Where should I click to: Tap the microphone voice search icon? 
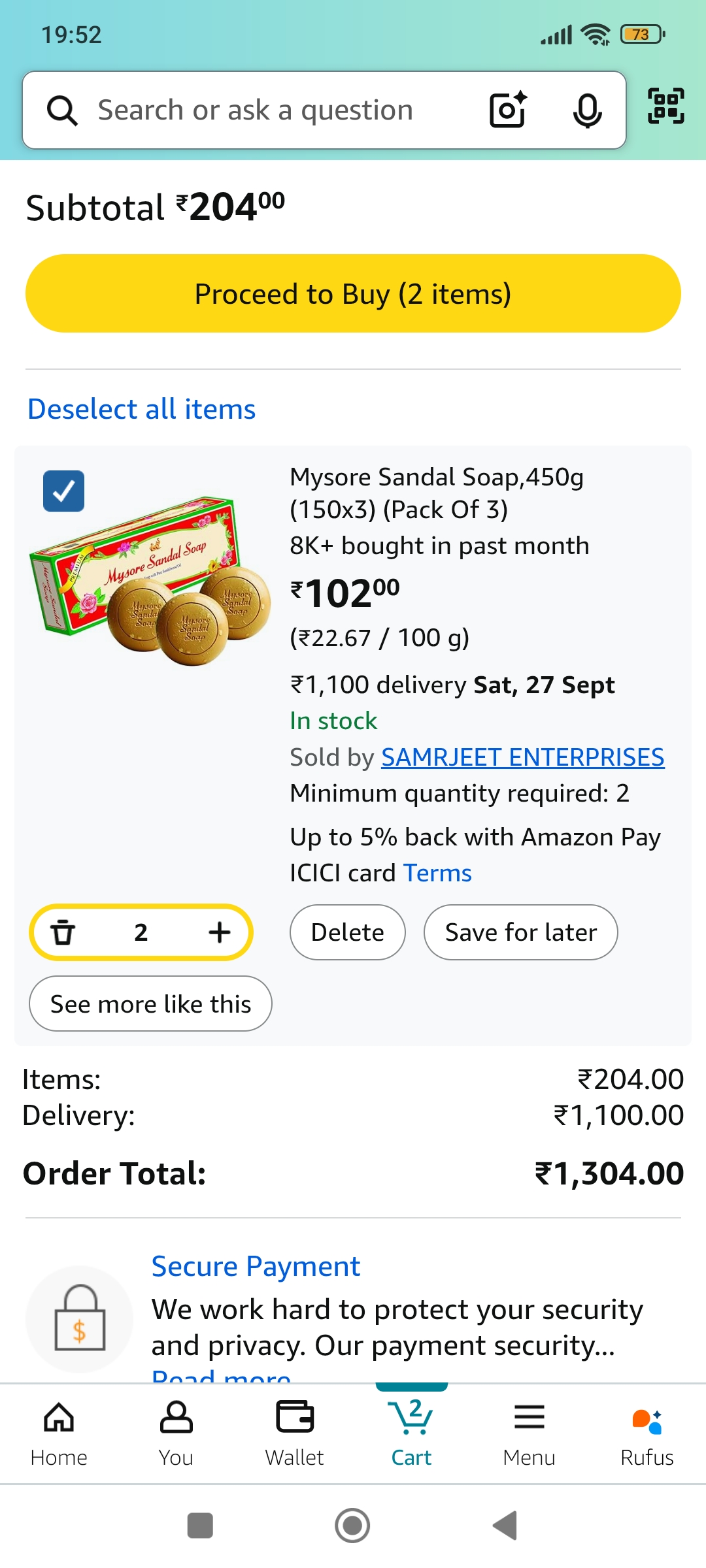(587, 110)
